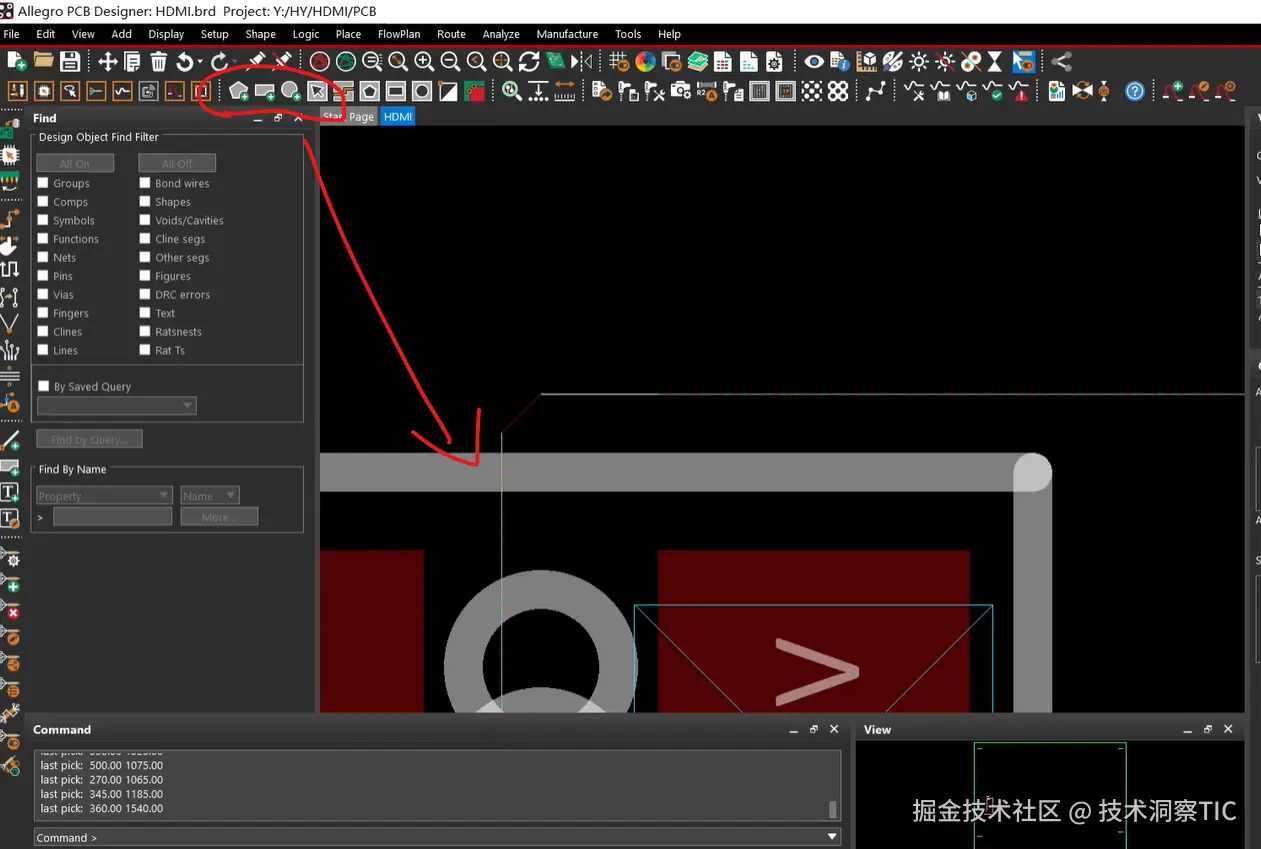Toggle the By Saved Query checkbox
Screen dimensions: 1261x849
[x=43, y=386]
